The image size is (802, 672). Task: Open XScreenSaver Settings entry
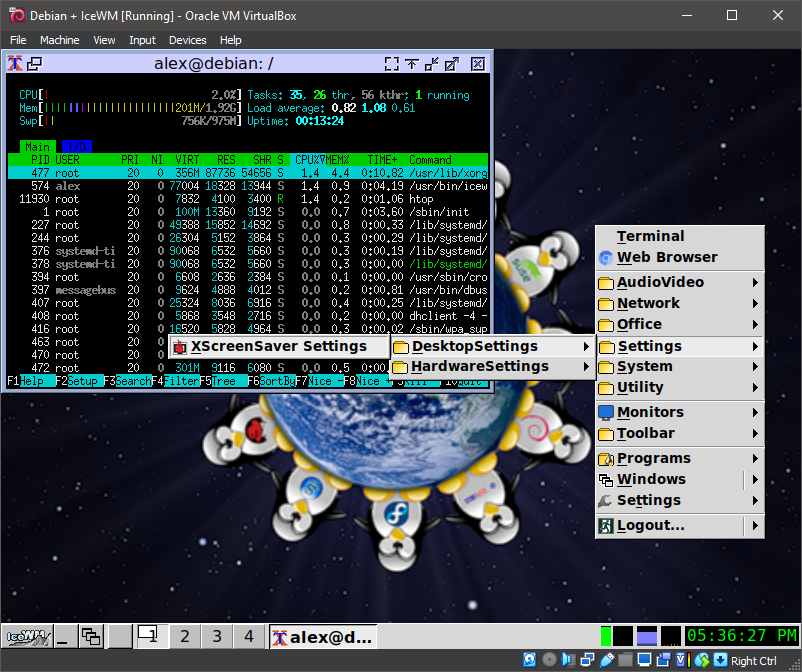point(278,346)
